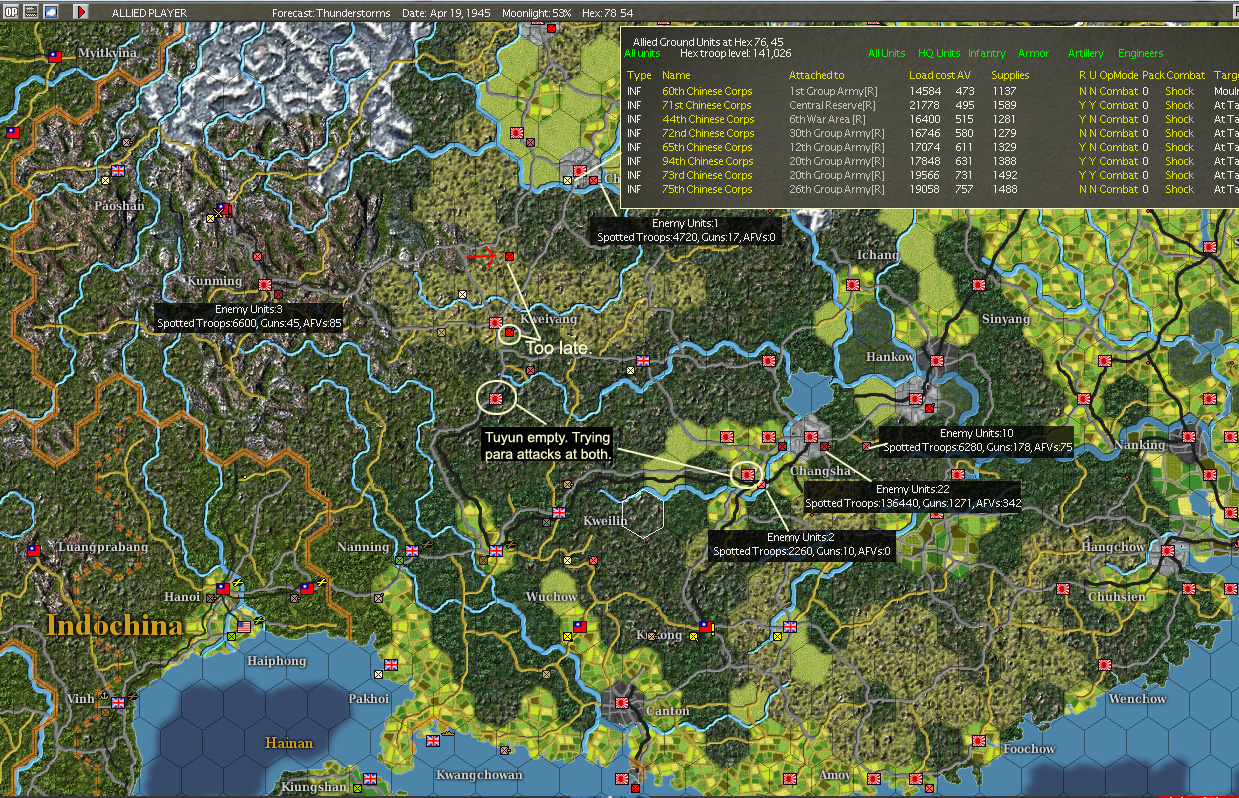
Task: Select Japanese flag base at Foochow
Action: 979,741
